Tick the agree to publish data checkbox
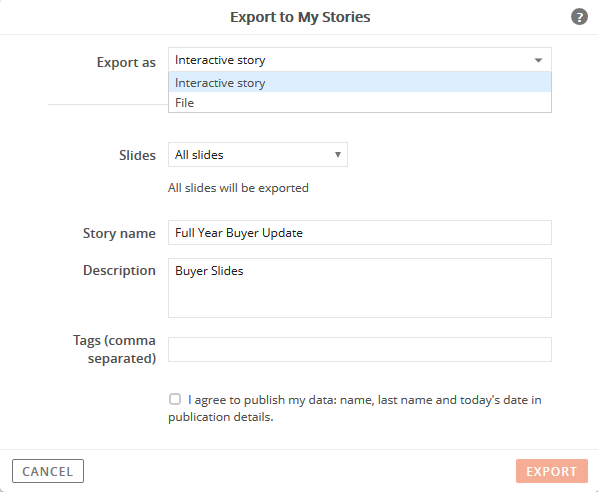This screenshot has height=492, width=598. (x=175, y=399)
